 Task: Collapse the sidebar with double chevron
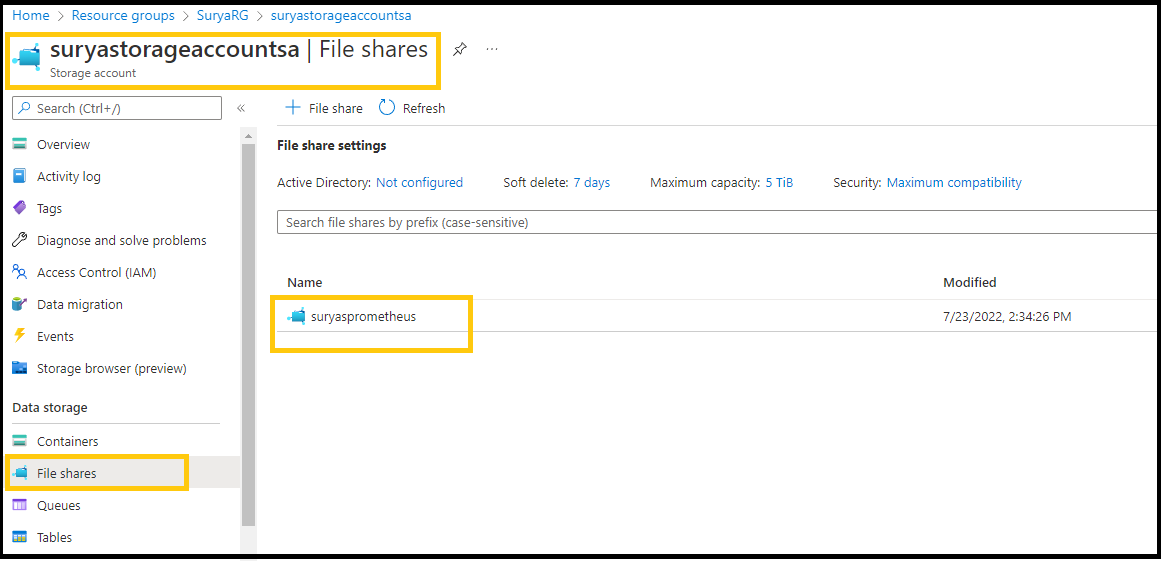(x=241, y=108)
